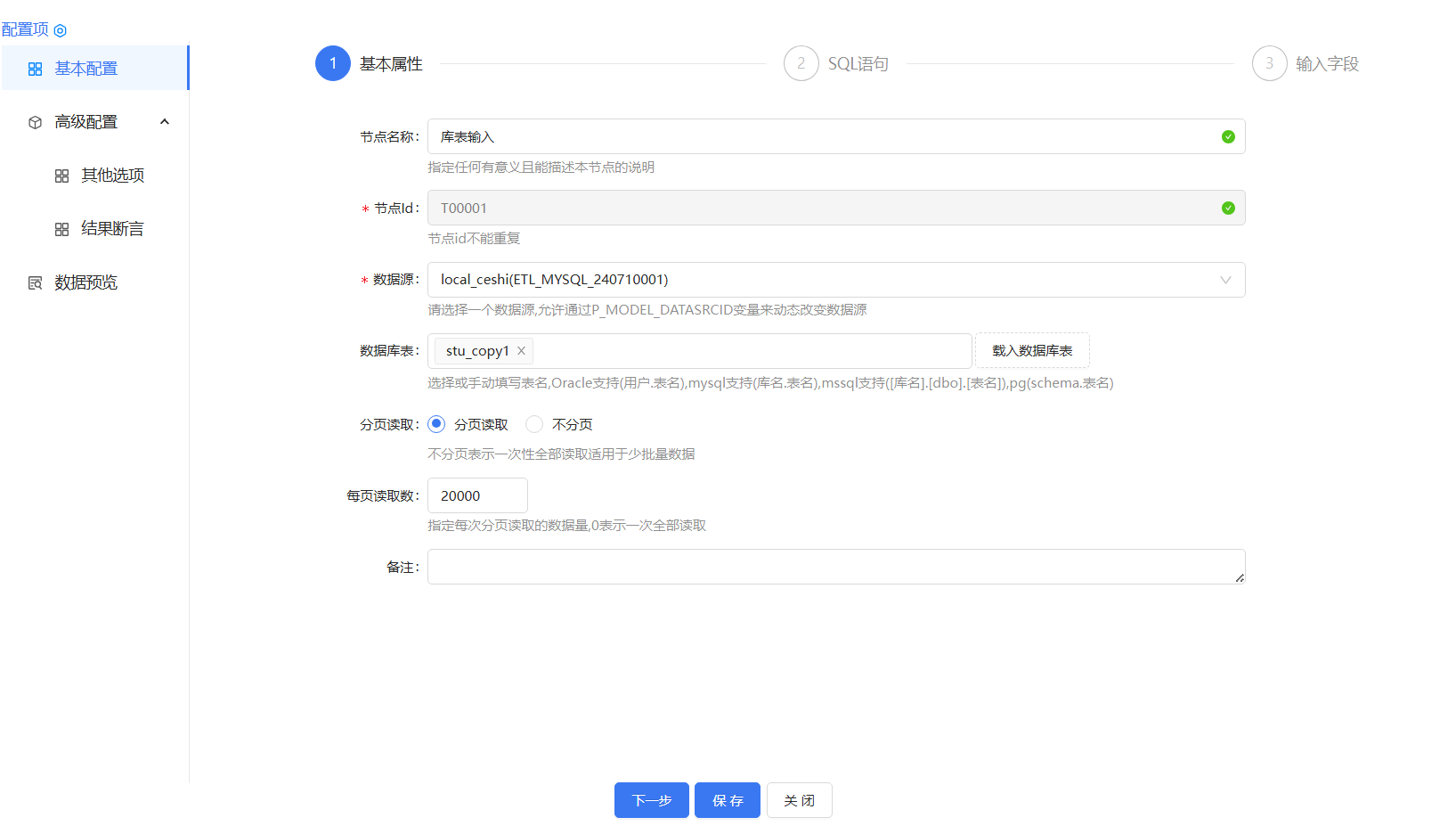
Task: Click the grid icon of 结果断言
Action: click(x=61, y=230)
